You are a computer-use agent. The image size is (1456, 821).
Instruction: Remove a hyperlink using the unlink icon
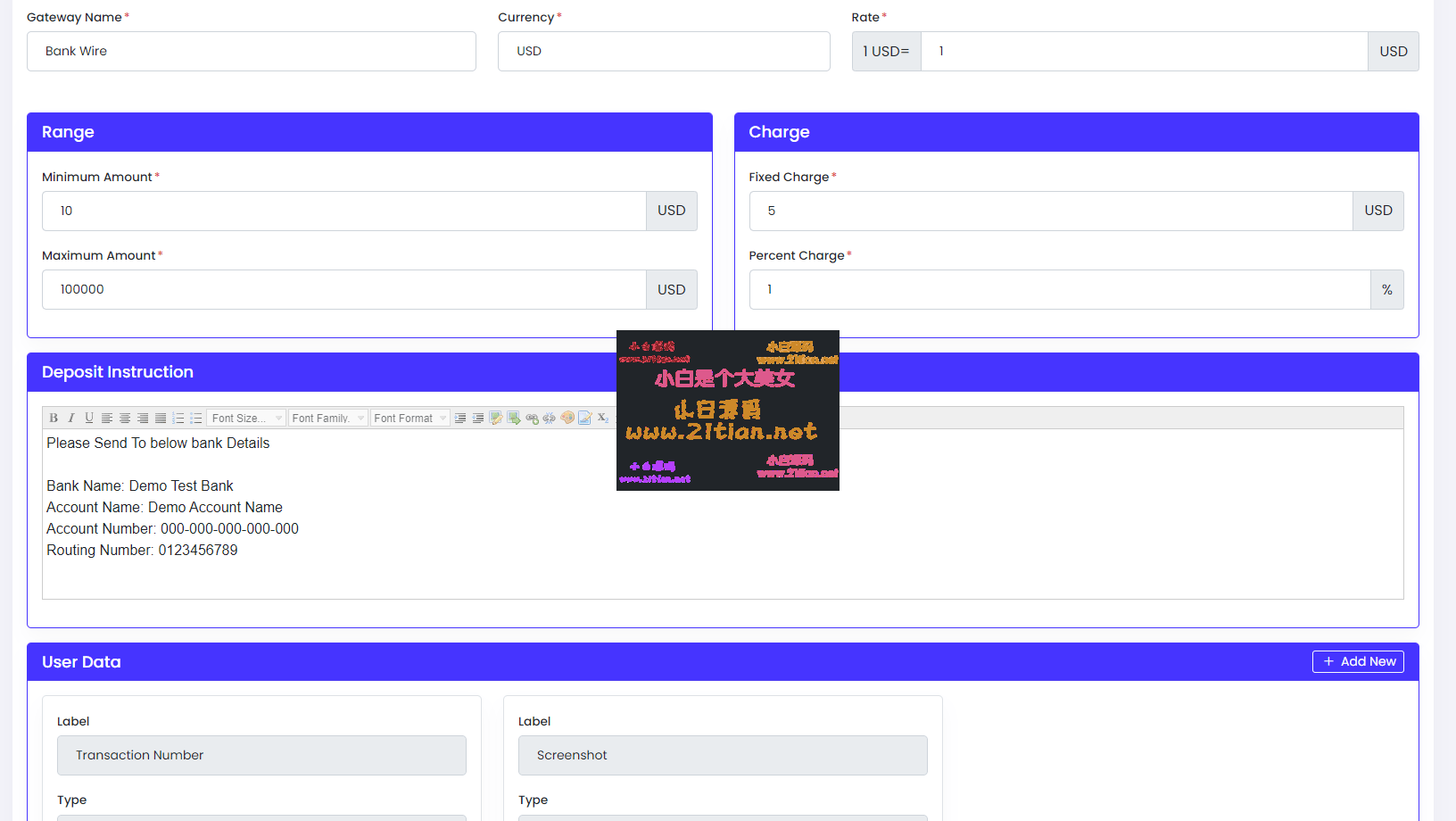pos(550,417)
